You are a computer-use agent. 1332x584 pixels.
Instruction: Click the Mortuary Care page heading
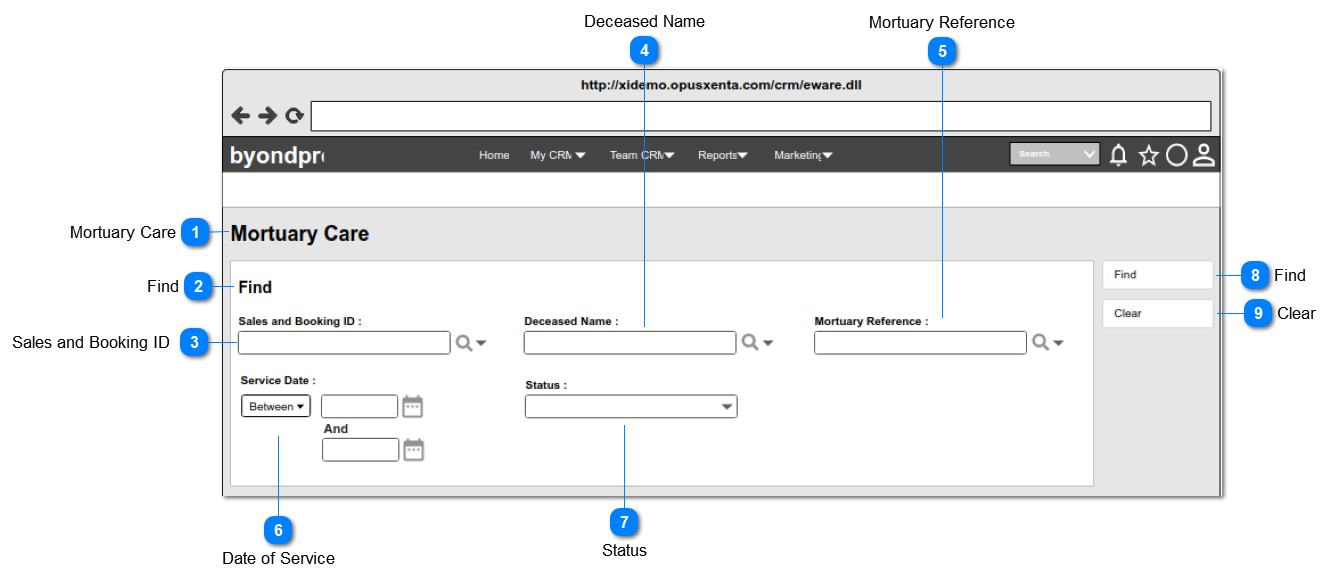[300, 234]
